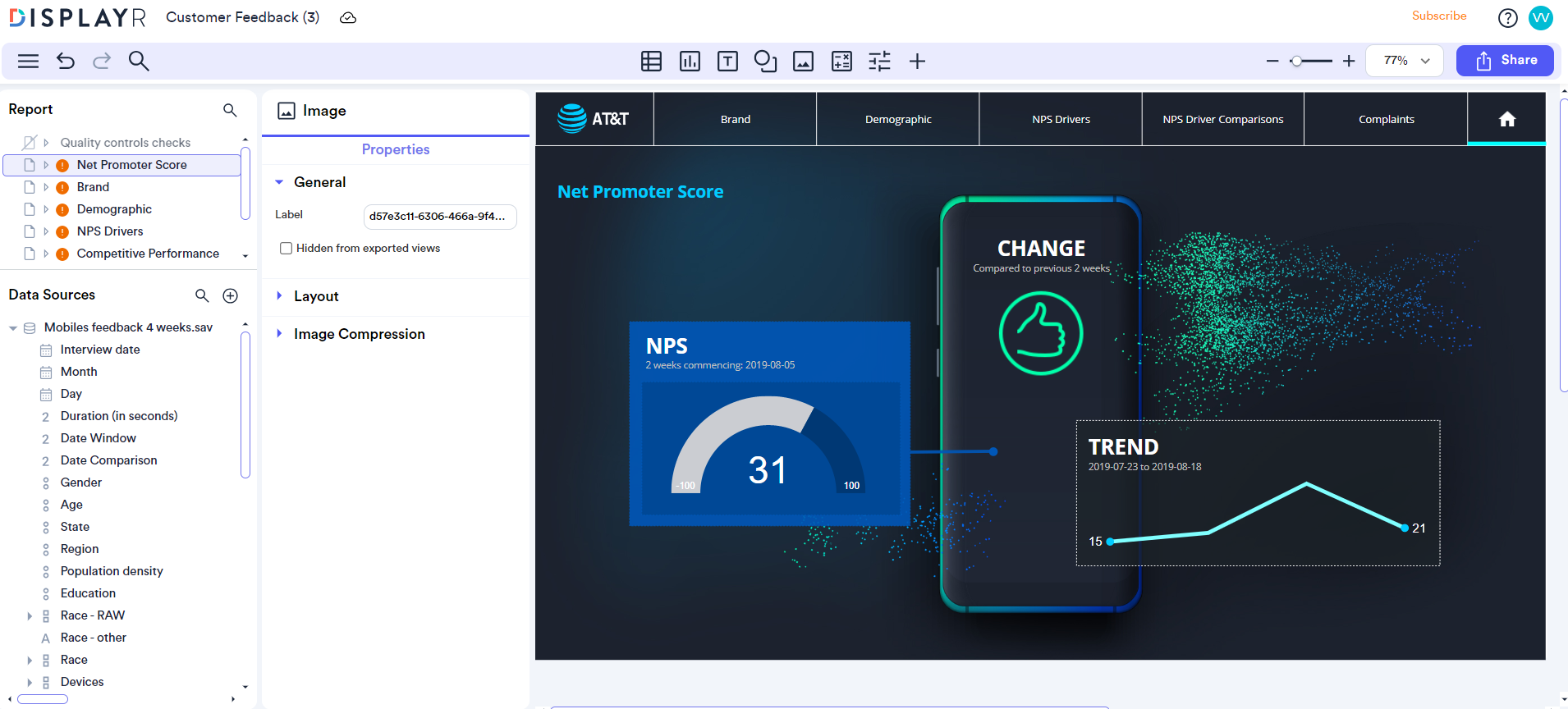Screen dimensions: 1568x709
Task: Insert a visualization chart
Action: (x=690, y=61)
